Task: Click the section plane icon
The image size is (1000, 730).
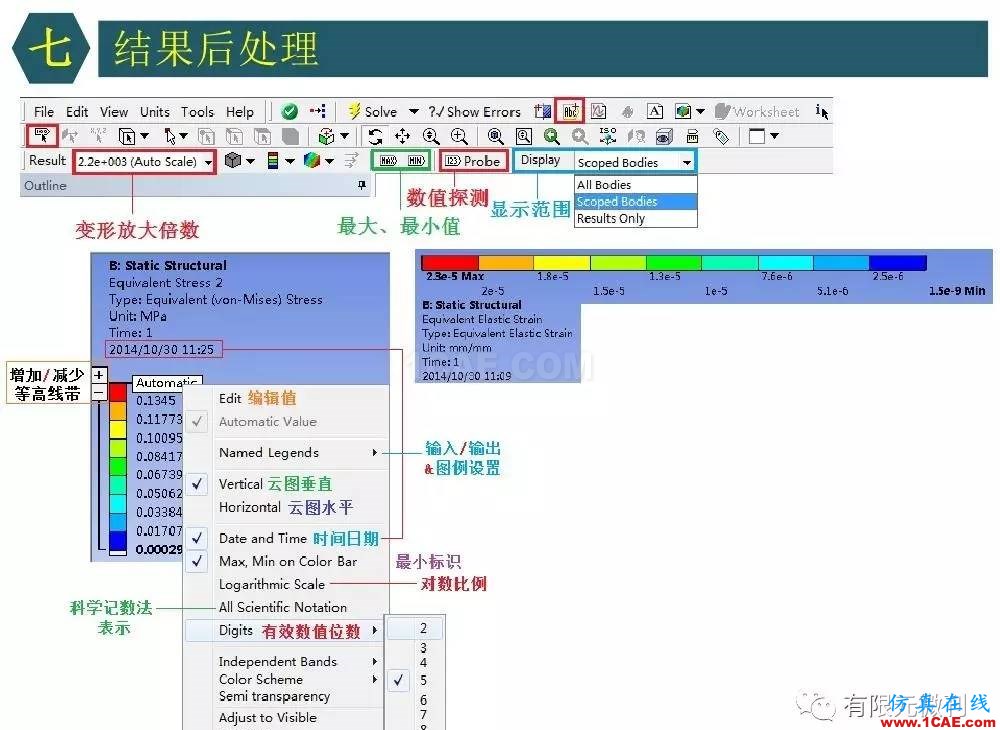Action: point(542,112)
